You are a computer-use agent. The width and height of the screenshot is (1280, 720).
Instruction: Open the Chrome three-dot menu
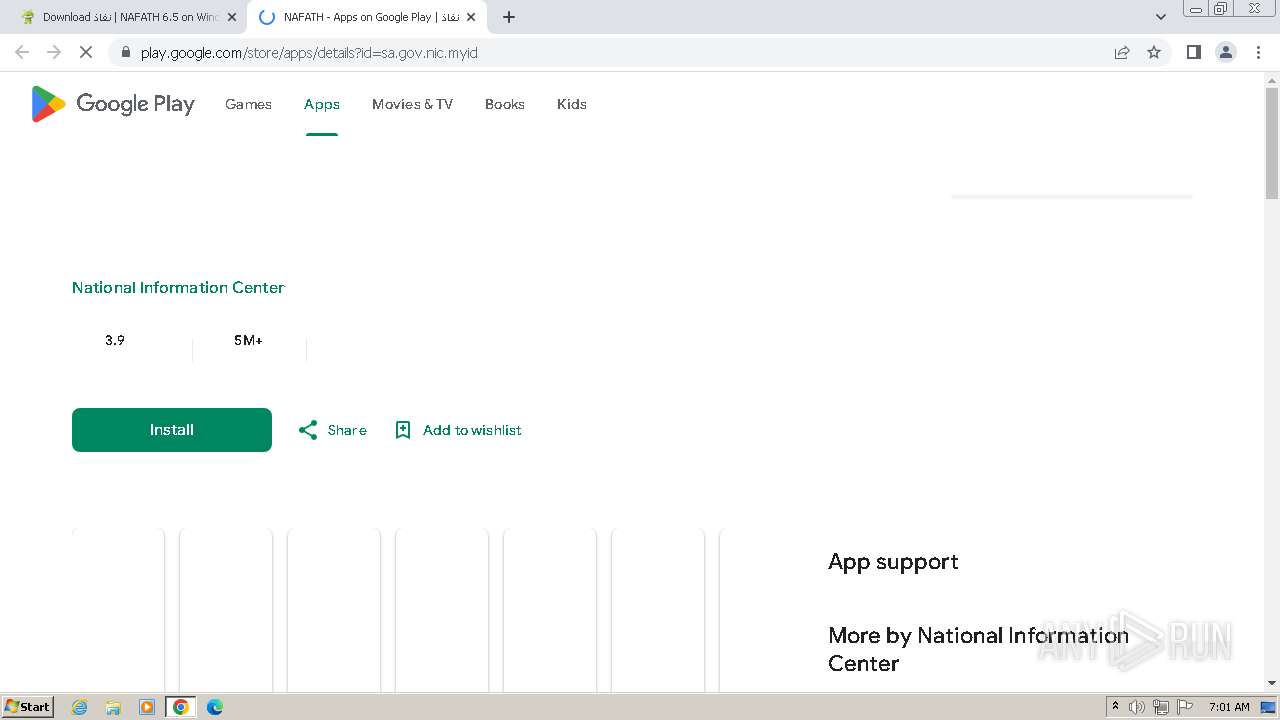click(1259, 52)
